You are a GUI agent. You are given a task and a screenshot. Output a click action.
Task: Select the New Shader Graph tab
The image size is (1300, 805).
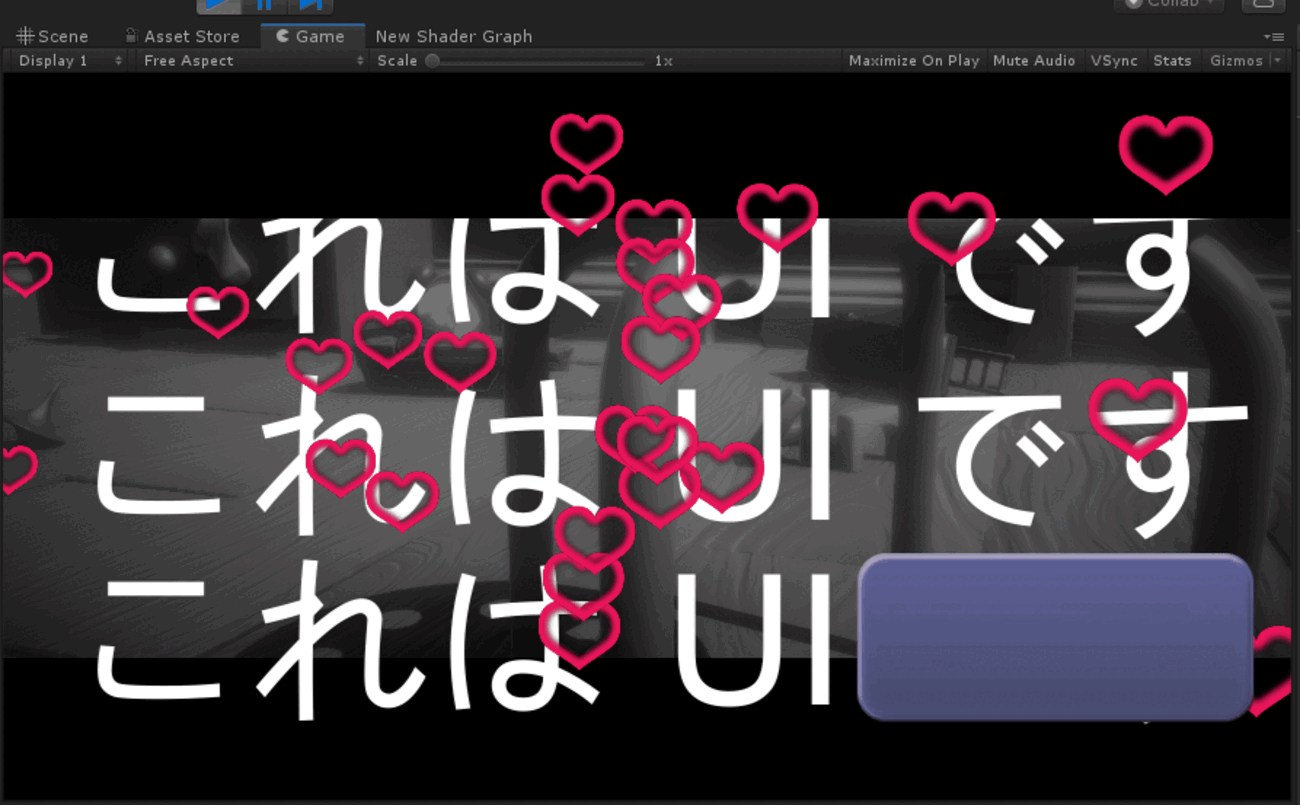[x=453, y=37]
